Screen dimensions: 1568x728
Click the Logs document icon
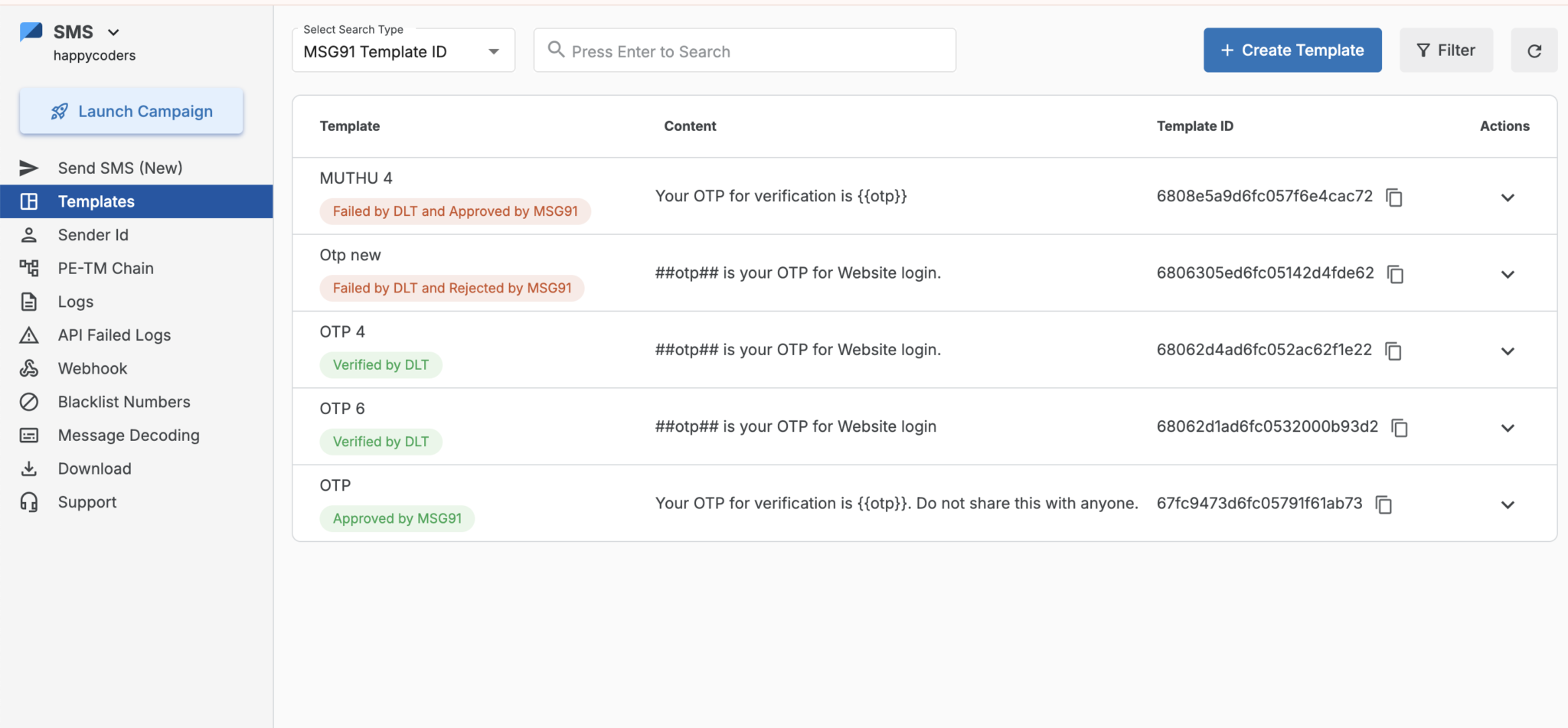pos(29,302)
